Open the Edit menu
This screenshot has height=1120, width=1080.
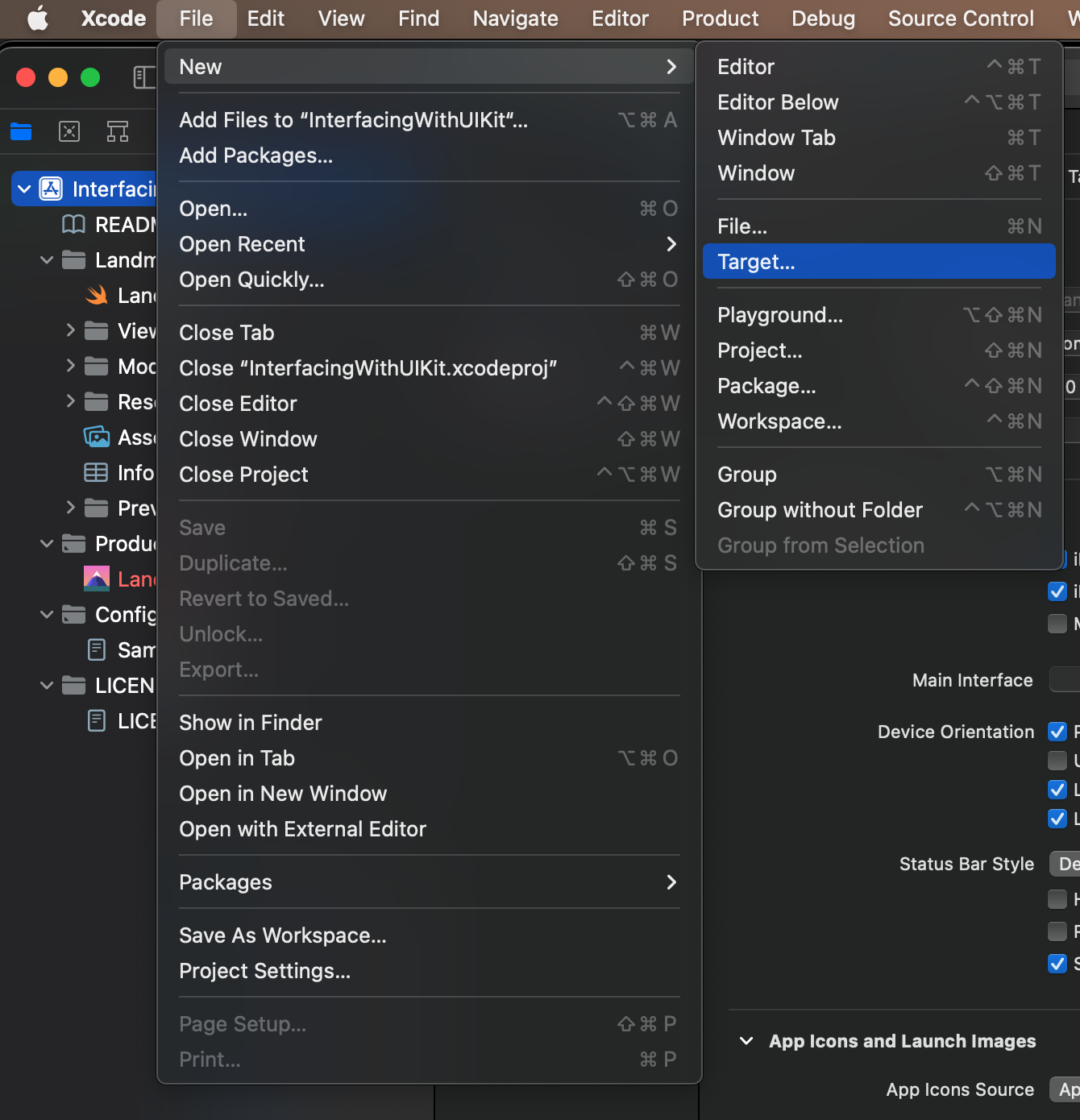coord(265,19)
